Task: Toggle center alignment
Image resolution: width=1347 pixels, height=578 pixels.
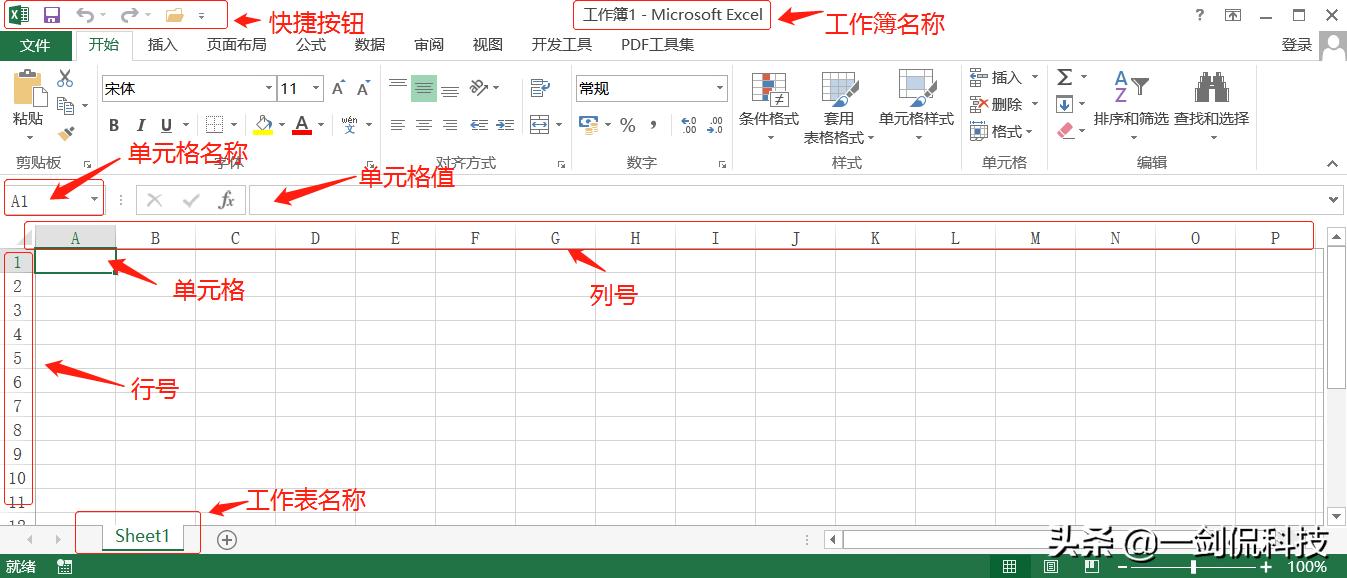Action: pos(423,124)
